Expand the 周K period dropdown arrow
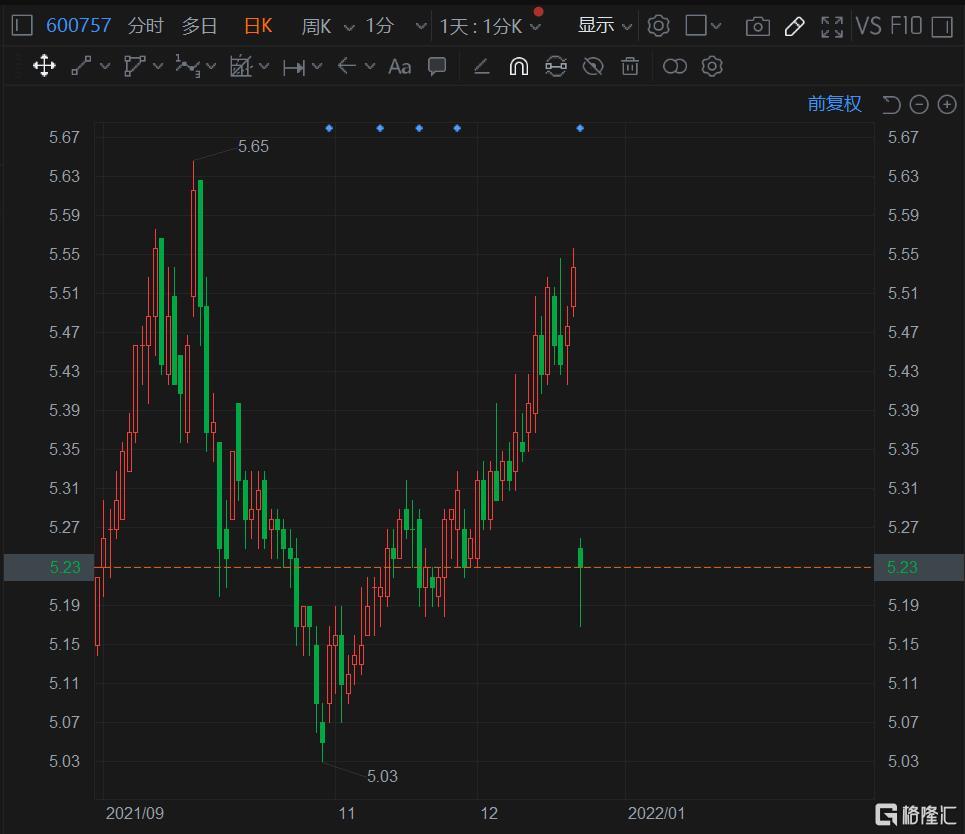Screen dimensions: 965x834 click(x=349, y=27)
